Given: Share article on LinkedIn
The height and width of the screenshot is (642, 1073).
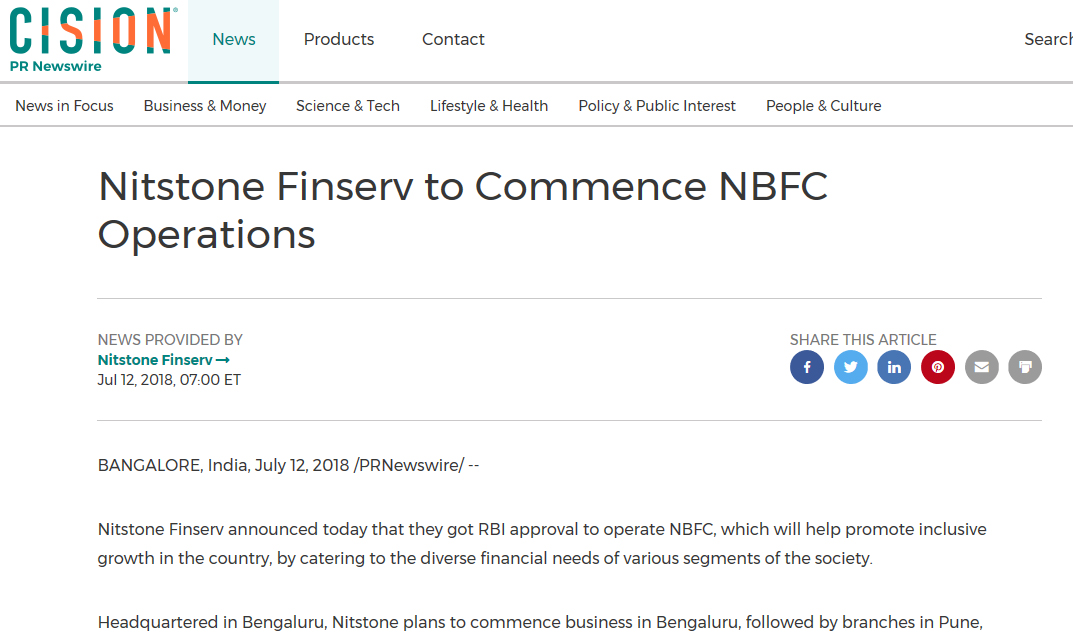Looking at the screenshot, I should point(894,367).
